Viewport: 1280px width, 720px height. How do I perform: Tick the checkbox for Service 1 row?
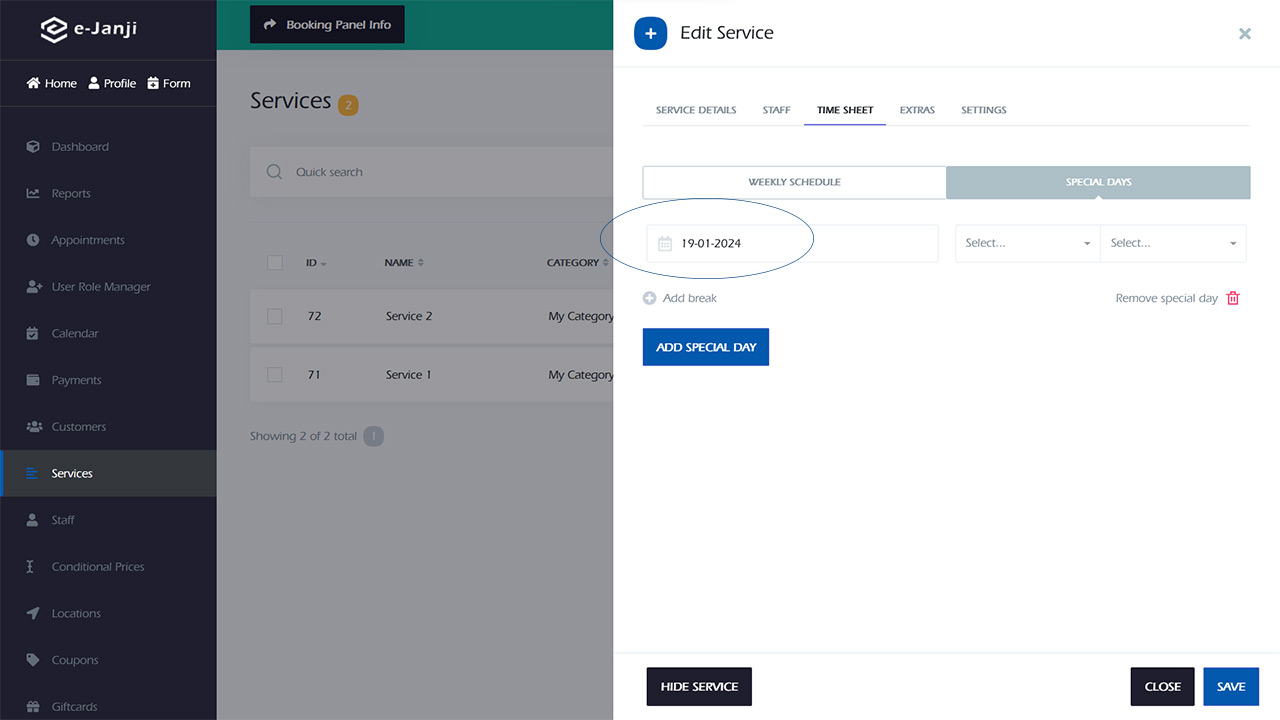click(275, 374)
